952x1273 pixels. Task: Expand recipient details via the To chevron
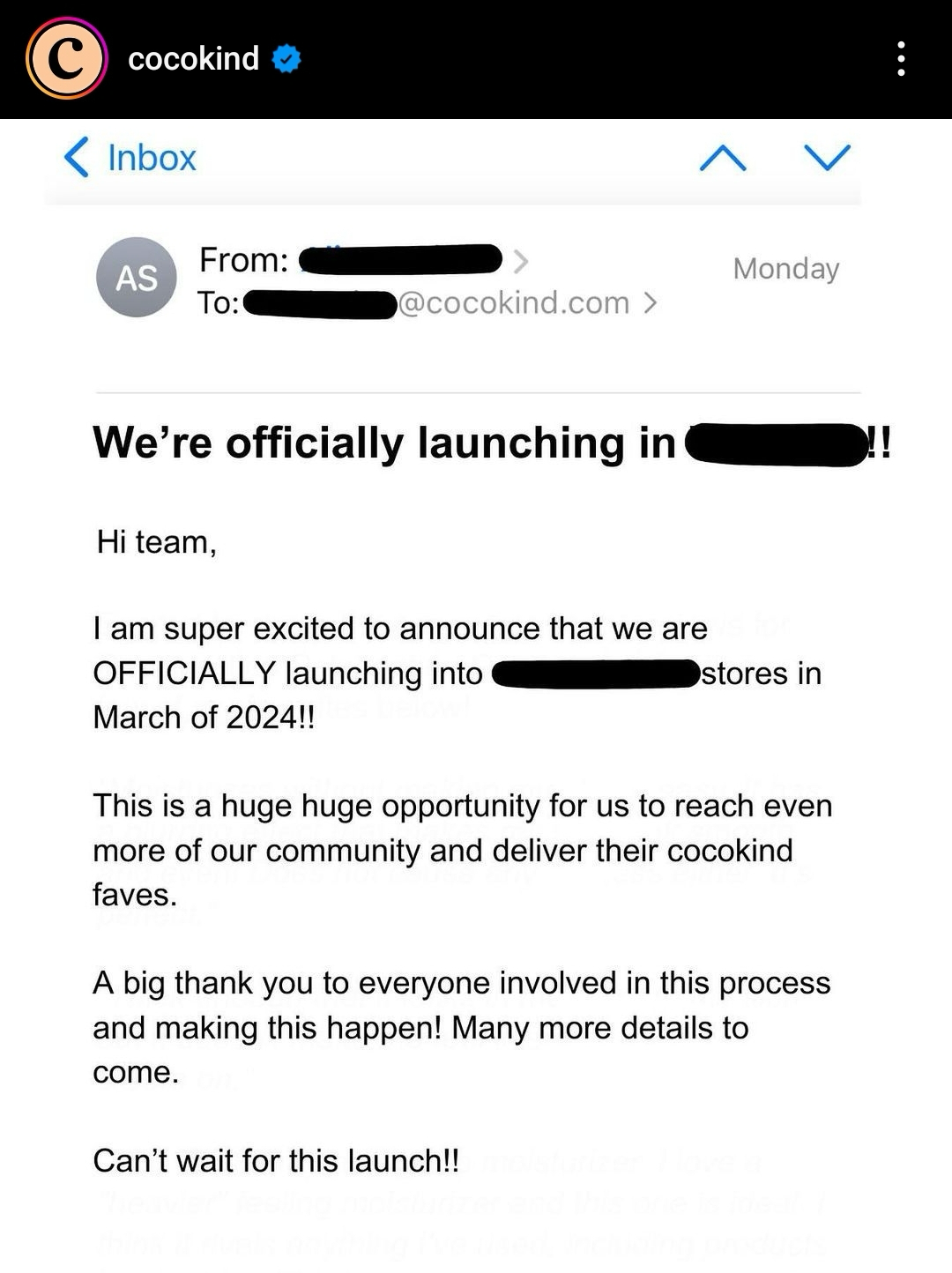point(651,302)
